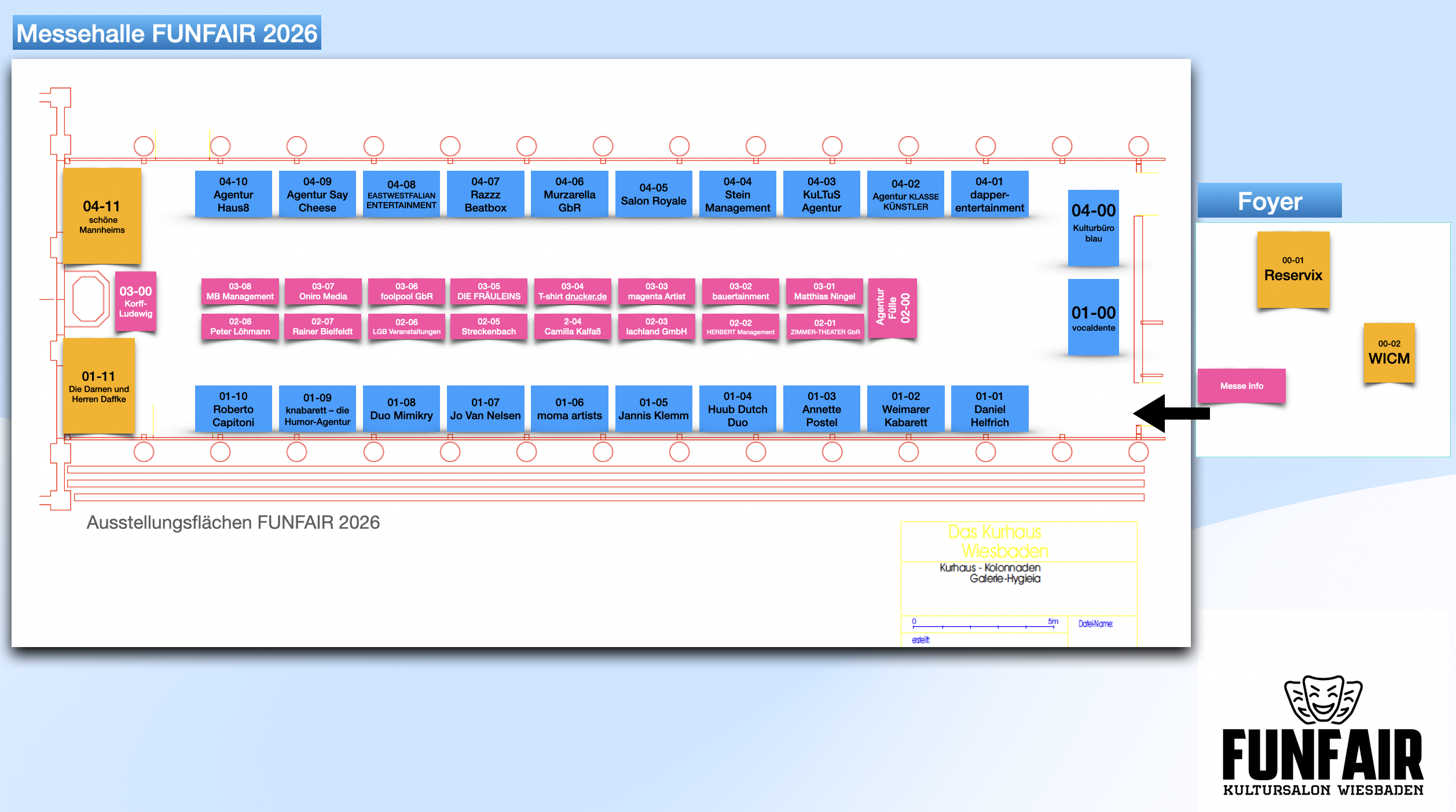Viewport: 1456px width, 812px height.
Task: Select the 00-01 Reservix booth
Action: [1293, 270]
